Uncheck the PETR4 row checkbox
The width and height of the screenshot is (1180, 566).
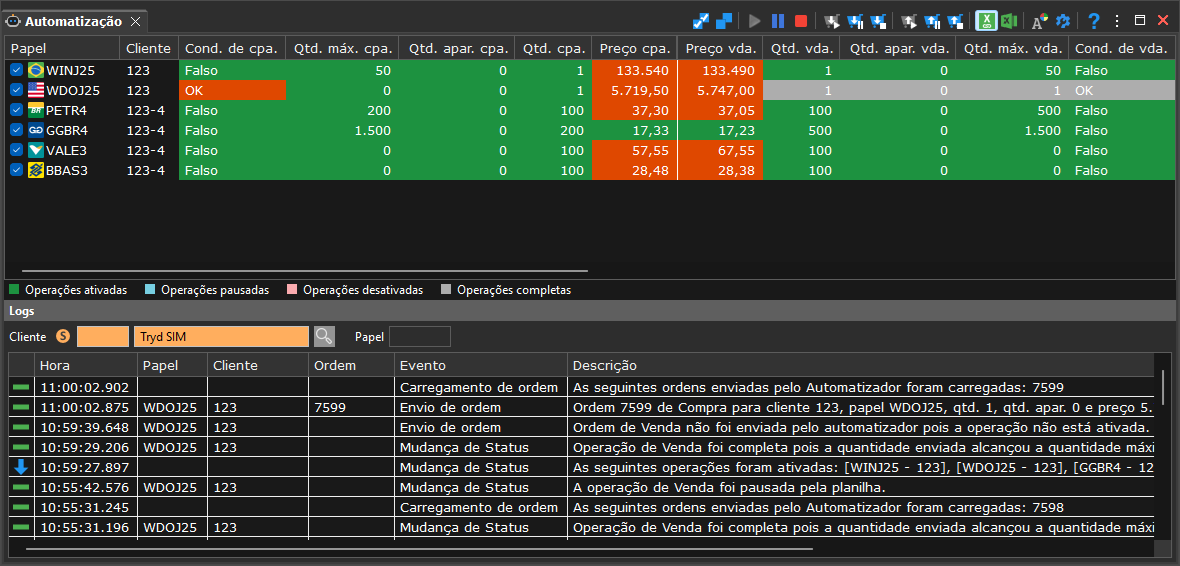pyautogui.click(x=17, y=110)
